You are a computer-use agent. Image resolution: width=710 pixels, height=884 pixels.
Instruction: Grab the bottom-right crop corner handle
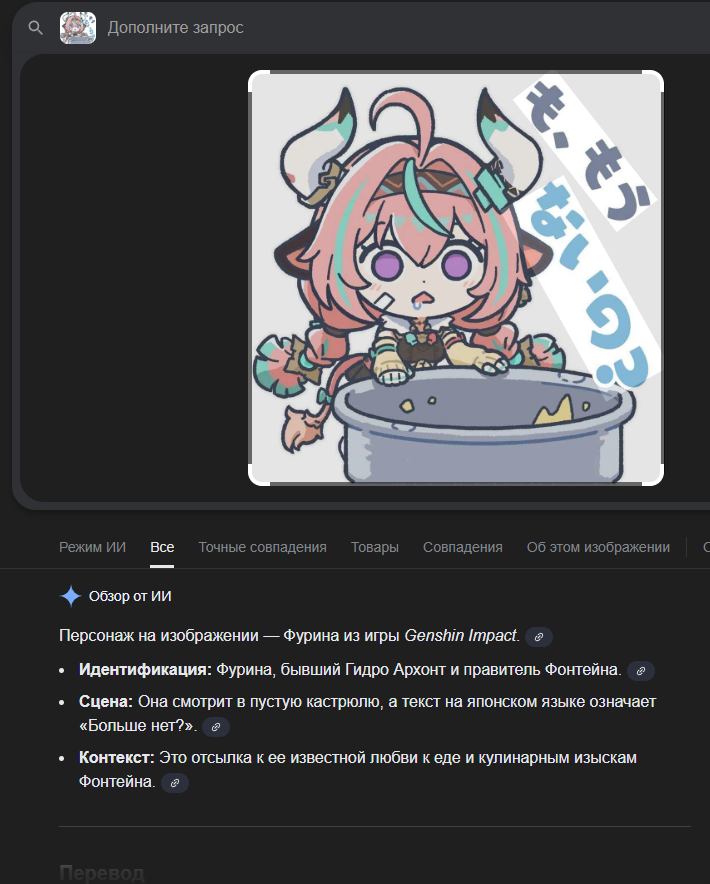[x=653, y=475]
